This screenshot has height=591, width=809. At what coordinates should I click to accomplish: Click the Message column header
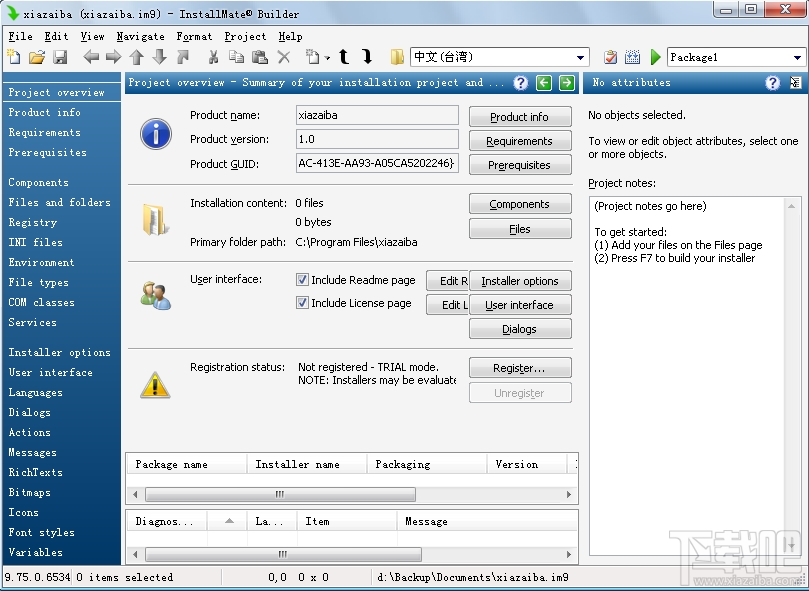coord(487,522)
